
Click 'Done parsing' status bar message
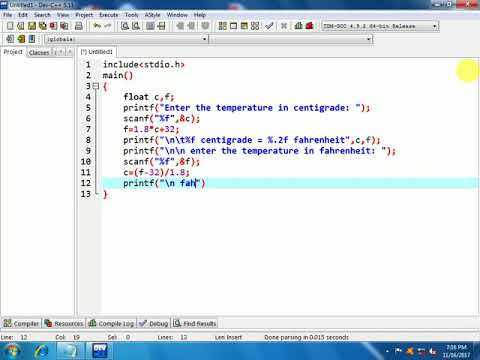(x=306, y=337)
